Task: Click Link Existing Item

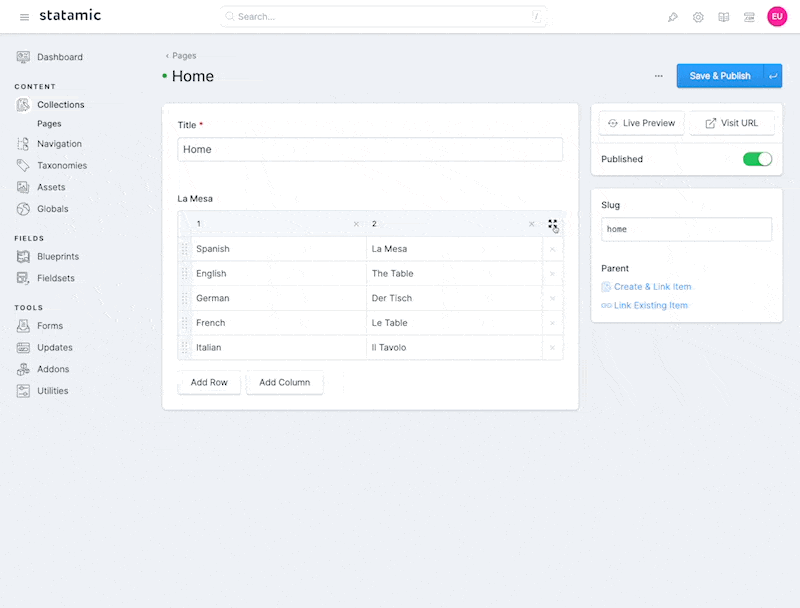Action: click(644, 305)
